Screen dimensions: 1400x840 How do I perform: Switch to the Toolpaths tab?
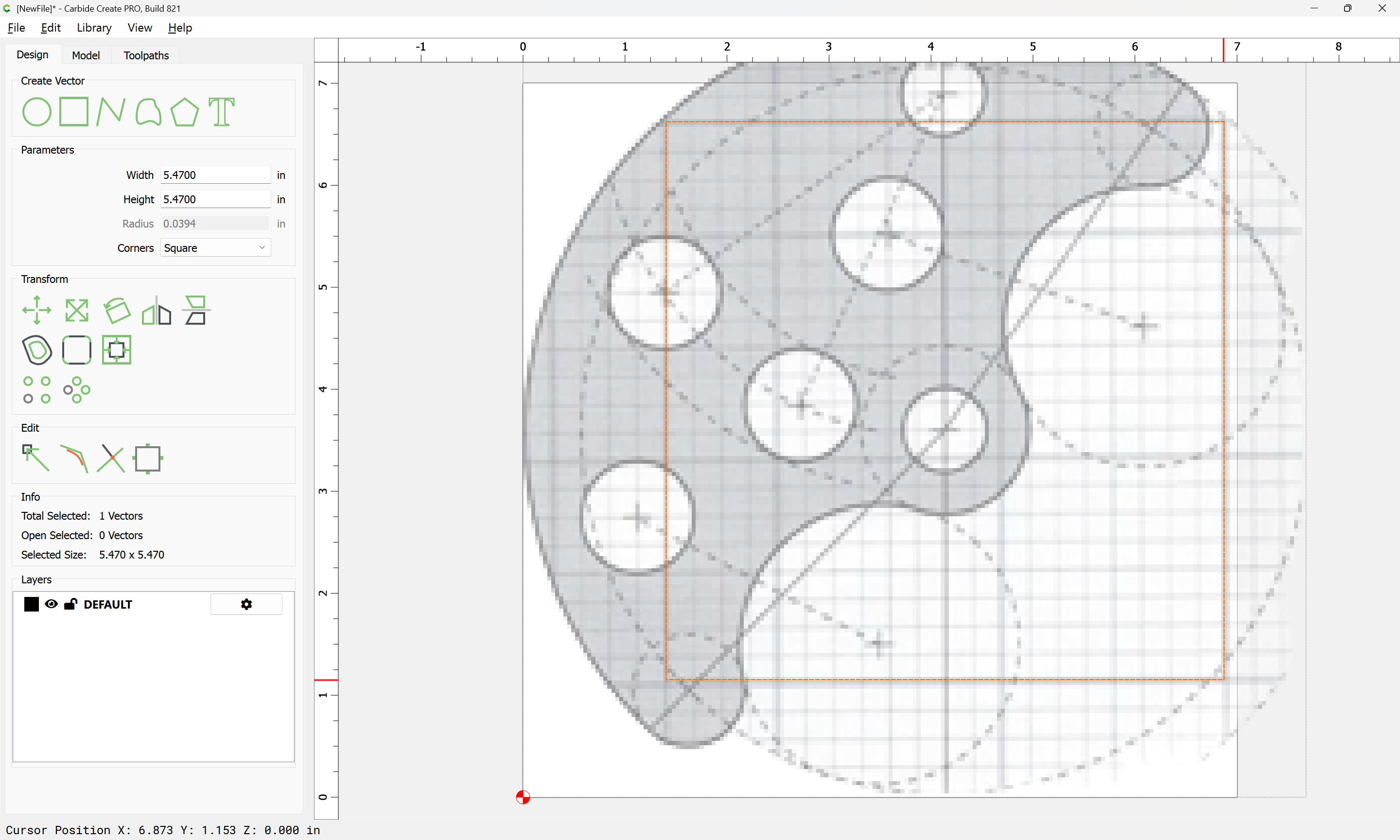[x=146, y=55]
